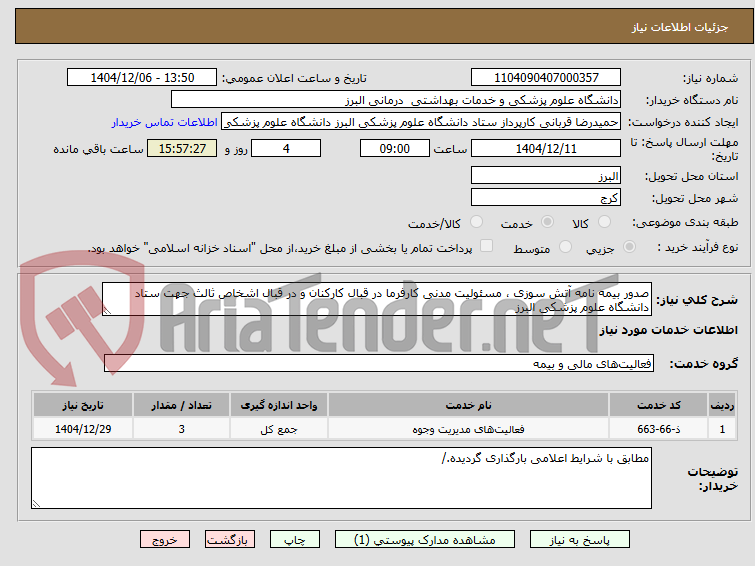
Task: Click the date cell 1404/12/29
Action: click(83, 429)
